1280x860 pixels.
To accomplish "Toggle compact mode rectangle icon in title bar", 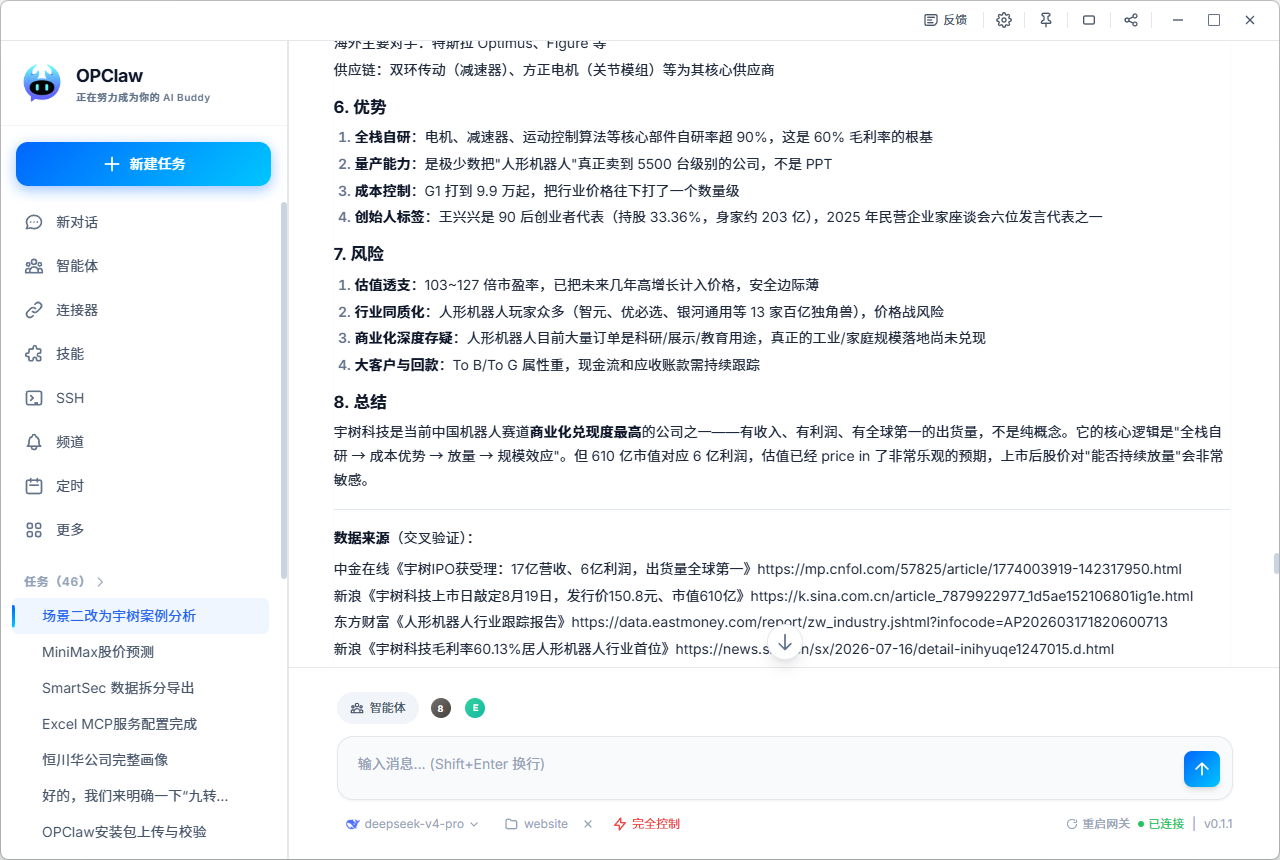I will pyautogui.click(x=1089, y=20).
